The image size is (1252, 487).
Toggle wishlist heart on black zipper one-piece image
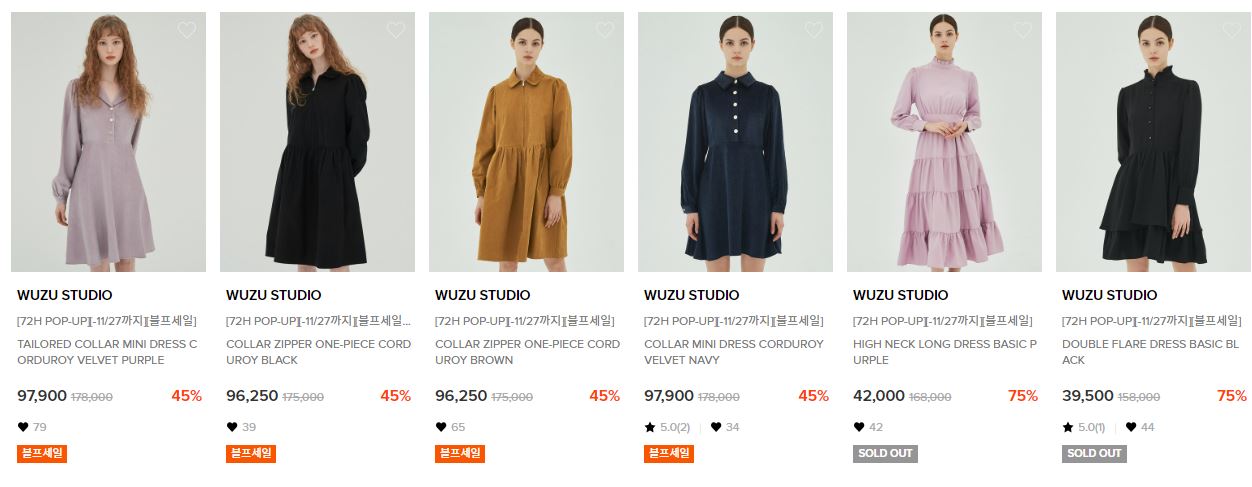396,30
